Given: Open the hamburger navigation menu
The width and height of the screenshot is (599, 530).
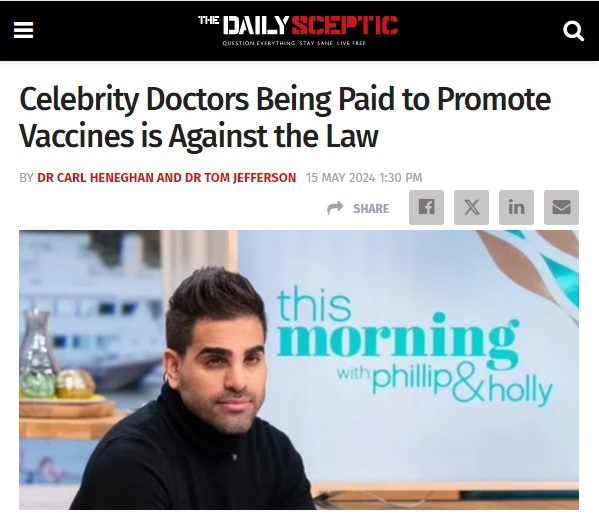Looking at the screenshot, I should [23, 30].
